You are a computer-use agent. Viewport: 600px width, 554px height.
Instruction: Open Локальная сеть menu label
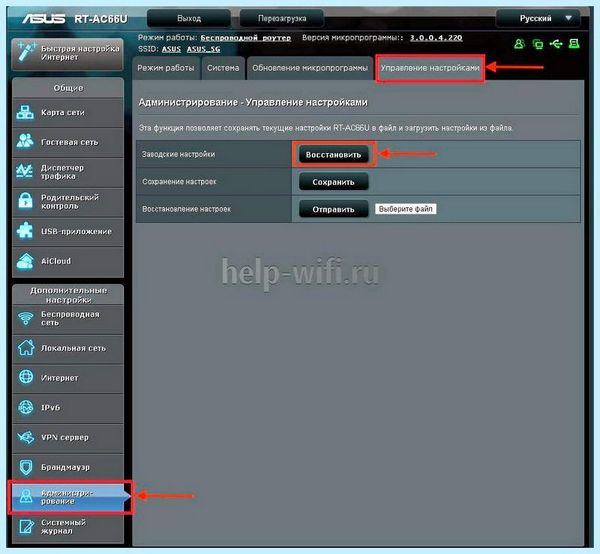click(73, 348)
